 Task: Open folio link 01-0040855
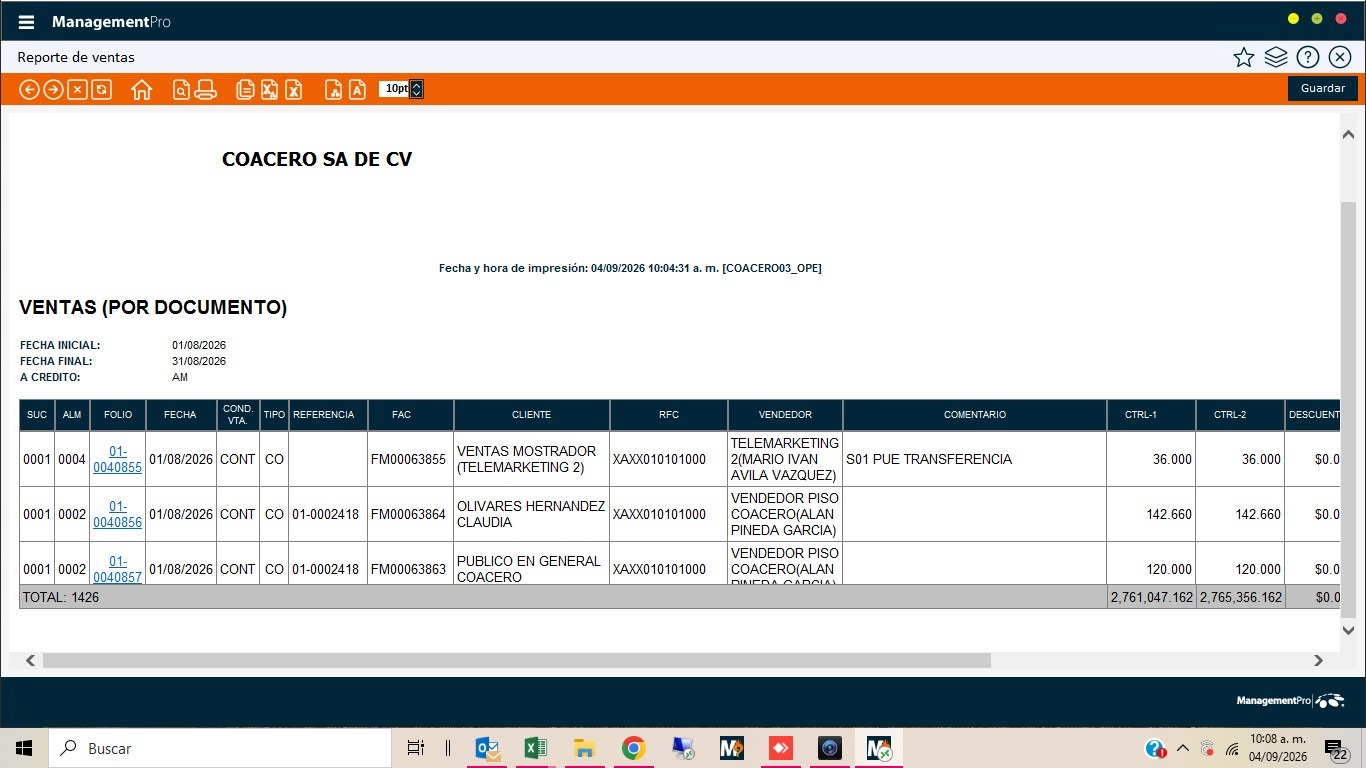118,459
